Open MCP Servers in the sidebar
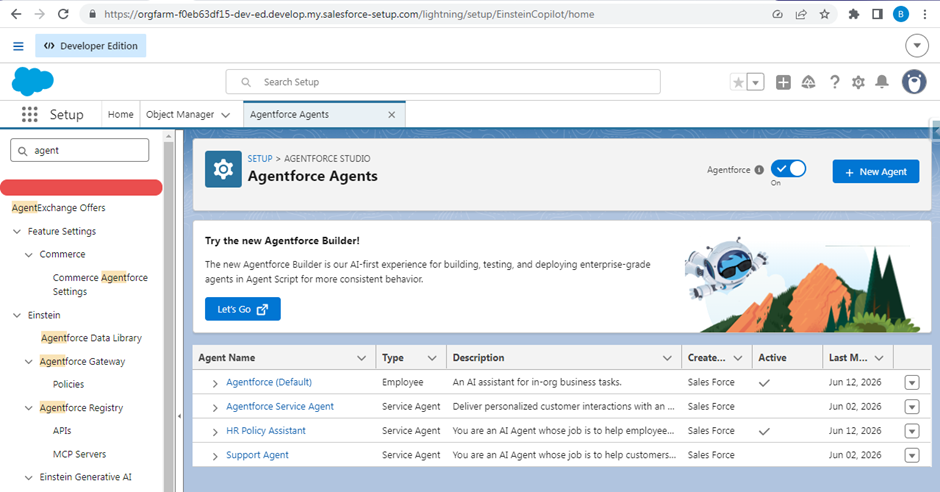This screenshot has width=940, height=492. 79,454
